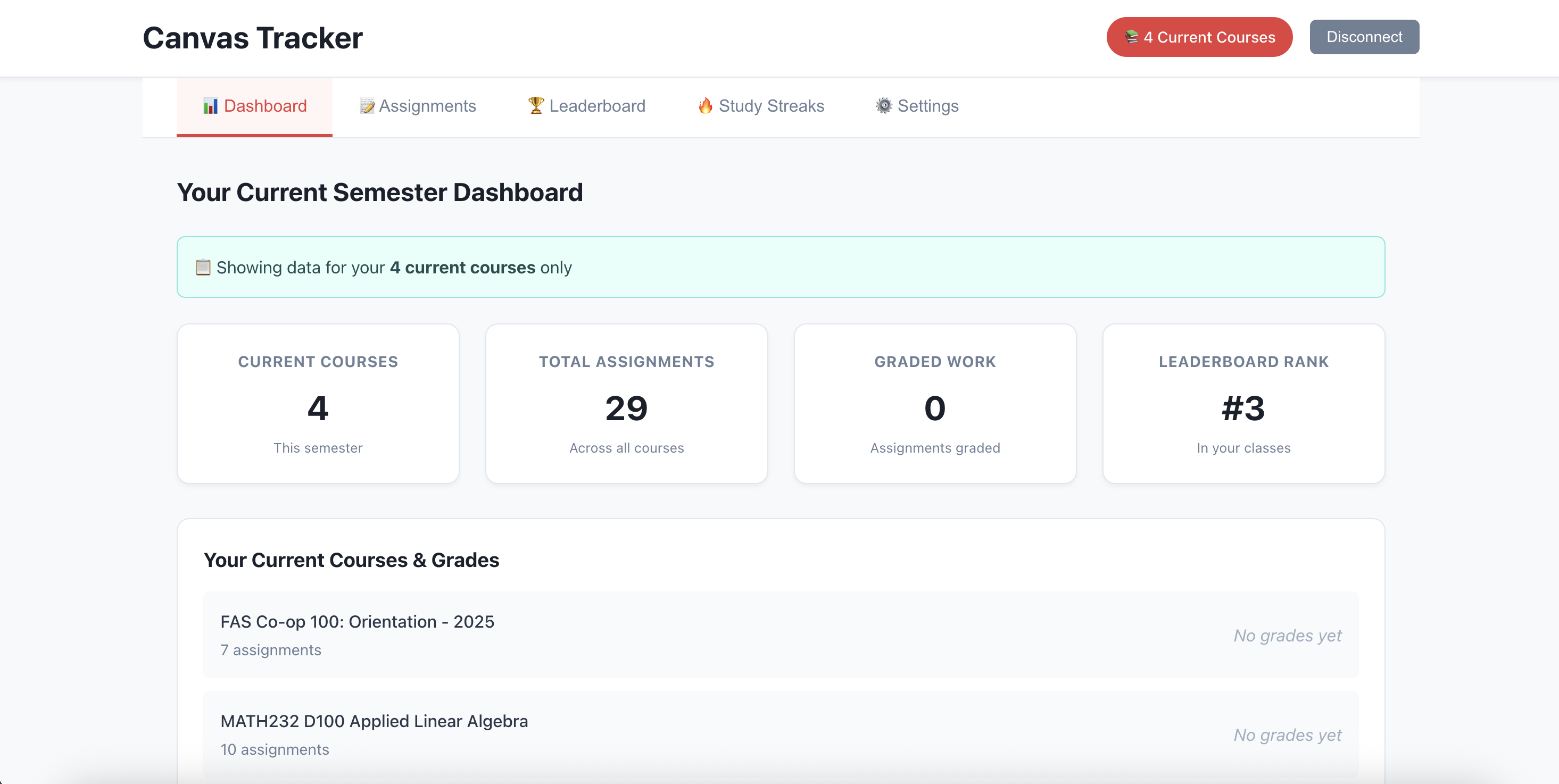Click the Canvas Tracker title
This screenshot has width=1559, height=784.
point(252,38)
